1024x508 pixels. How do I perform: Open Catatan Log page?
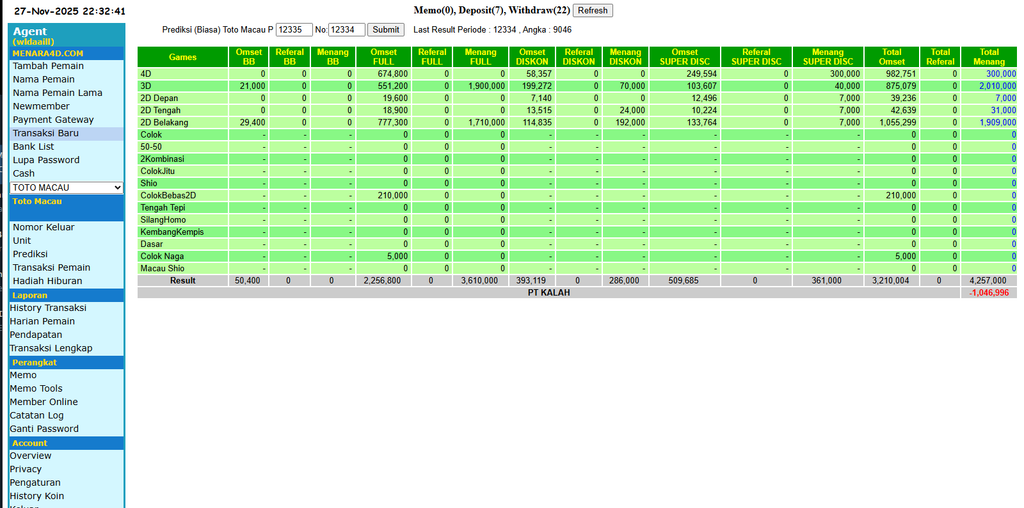[37, 415]
